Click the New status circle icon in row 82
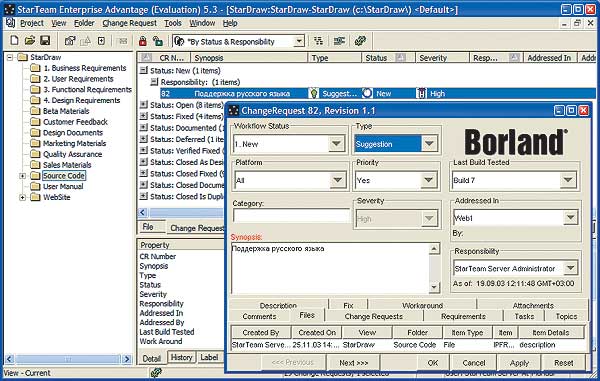This screenshot has width=600, height=381. [367, 93]
